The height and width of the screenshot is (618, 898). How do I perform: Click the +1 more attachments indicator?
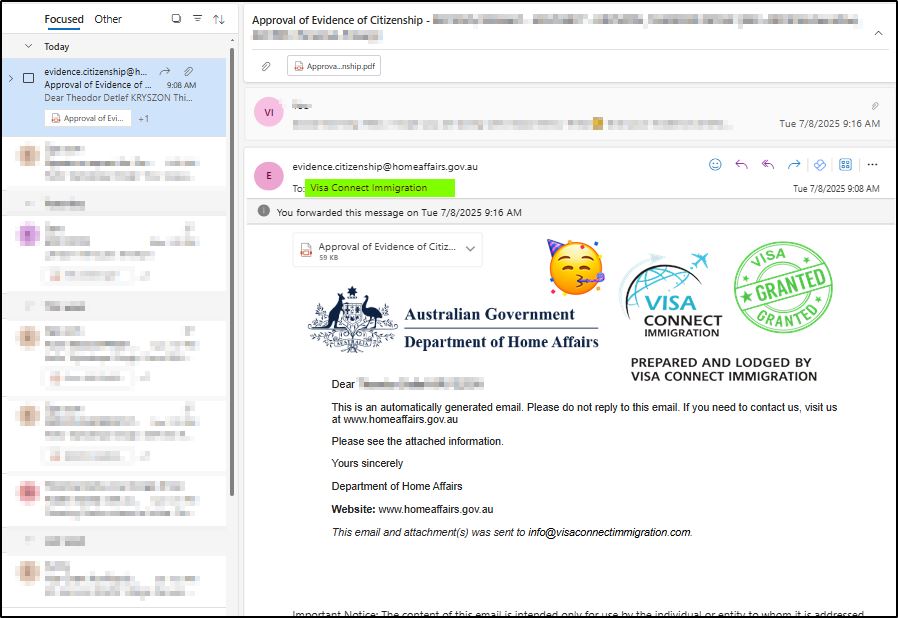point(143,119)
